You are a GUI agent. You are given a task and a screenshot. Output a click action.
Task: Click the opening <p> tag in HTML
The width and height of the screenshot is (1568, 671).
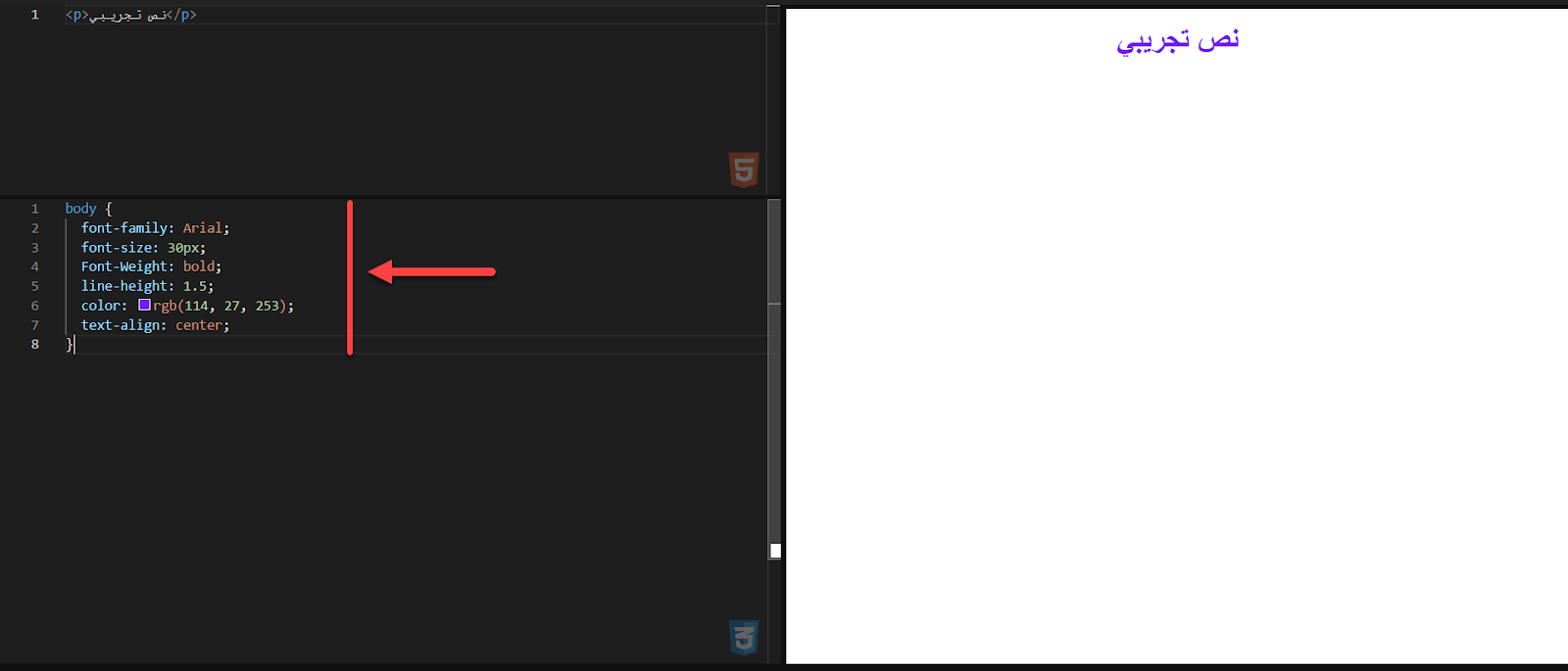pyautogui.click(x=76, y=15)
